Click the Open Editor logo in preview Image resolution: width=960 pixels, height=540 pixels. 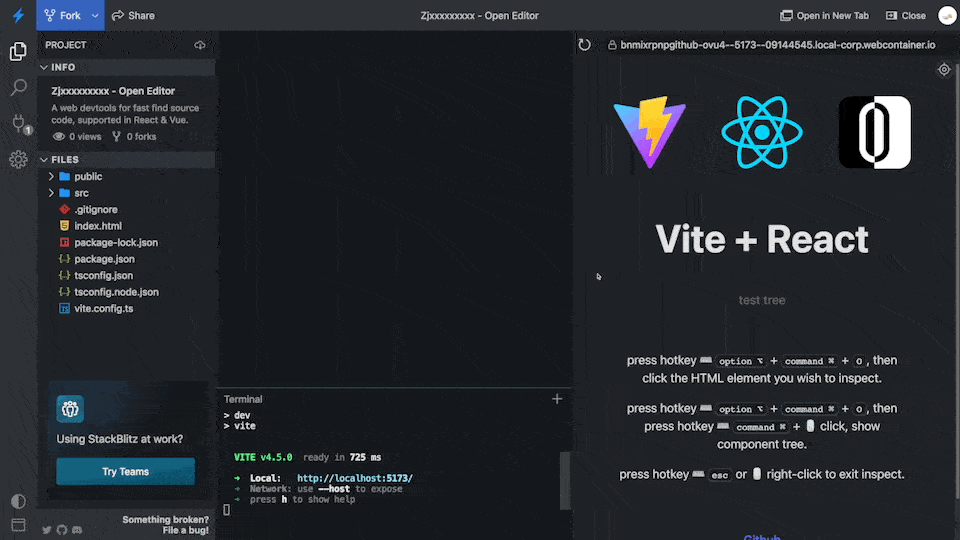(x=874, y=132)
